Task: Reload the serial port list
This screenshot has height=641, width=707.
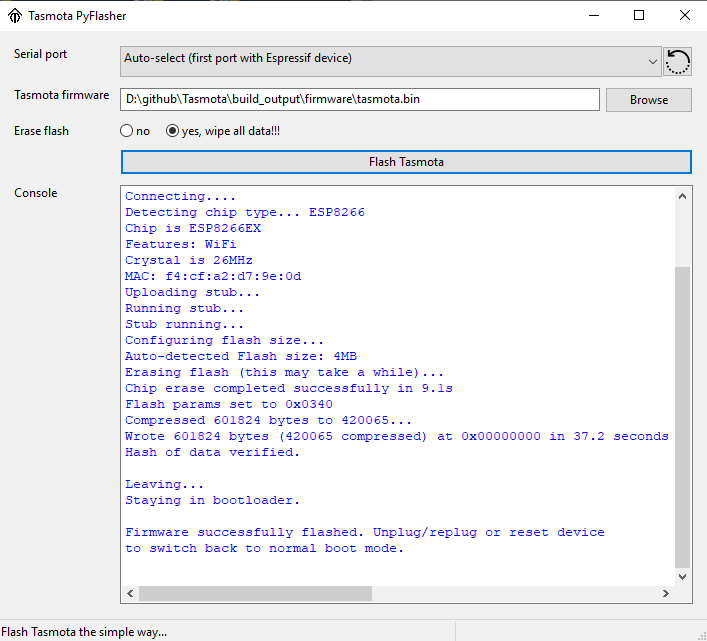Action: tap(677, 61)
